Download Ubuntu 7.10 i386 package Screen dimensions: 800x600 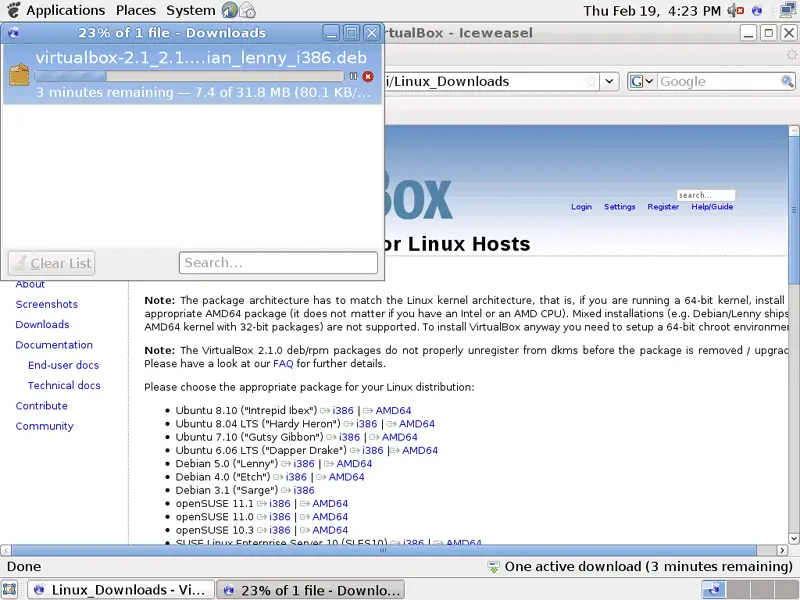pyautogui.click(x=349, y=437)
